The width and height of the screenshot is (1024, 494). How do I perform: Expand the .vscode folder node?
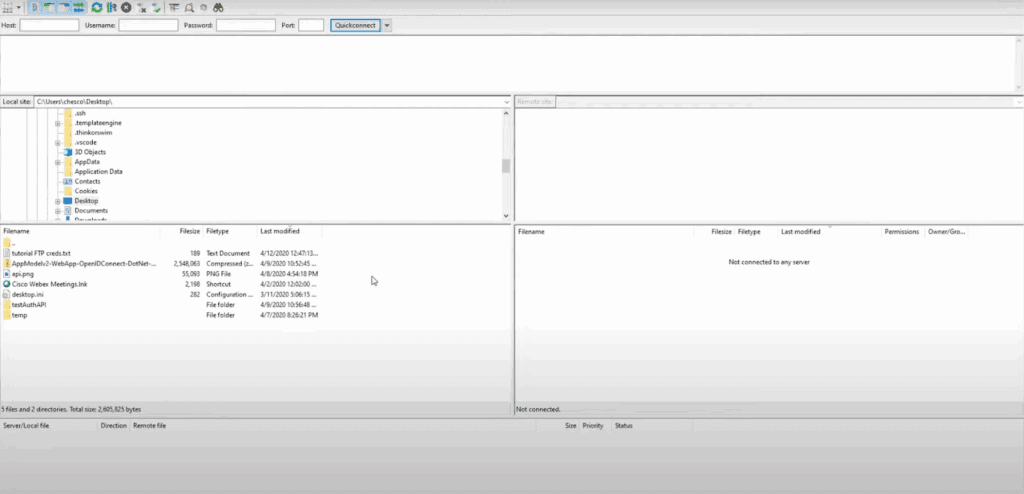pyautogui.click(x=57, y=142)
